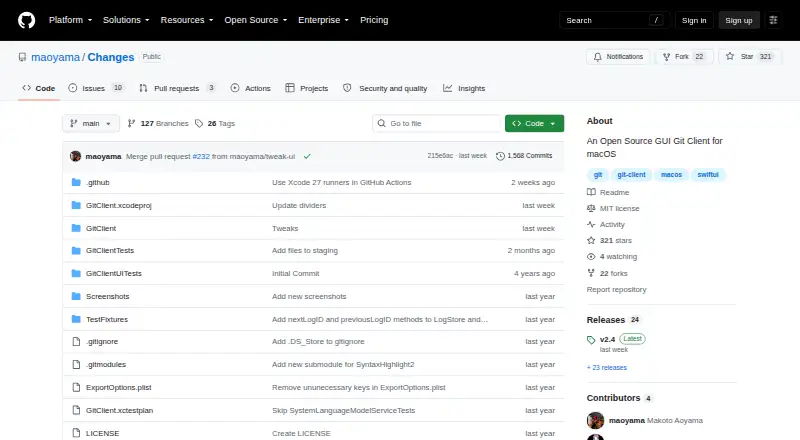Expand the Solutions menu
The image size is (800, 440).
[x=126, y=20]
